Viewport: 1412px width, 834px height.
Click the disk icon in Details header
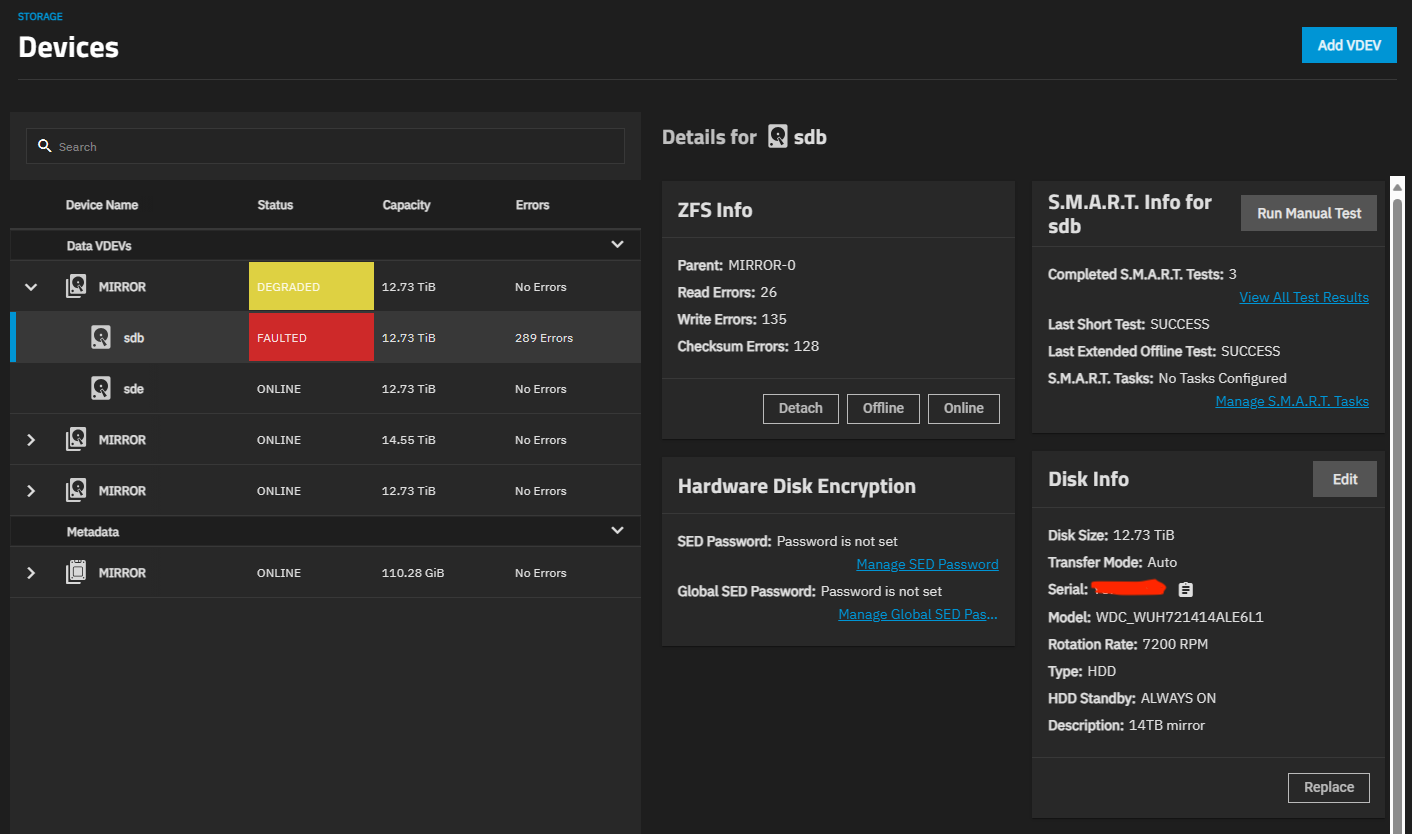778,137
